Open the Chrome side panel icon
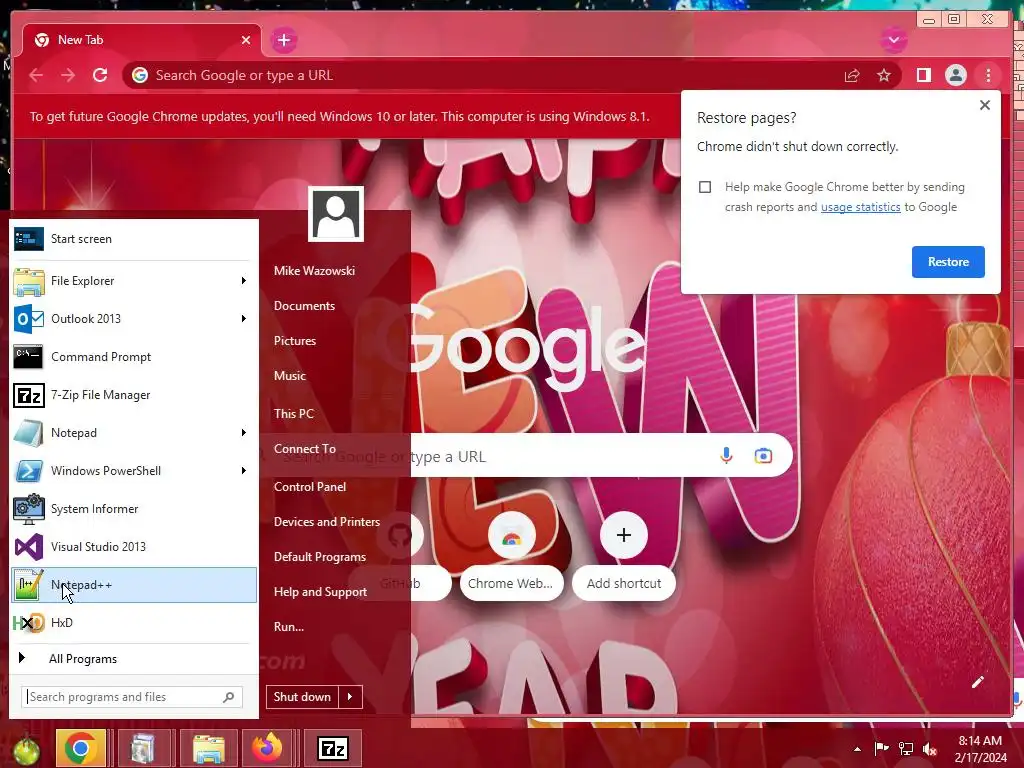The image size is (1024, 768). coord(923,76)
